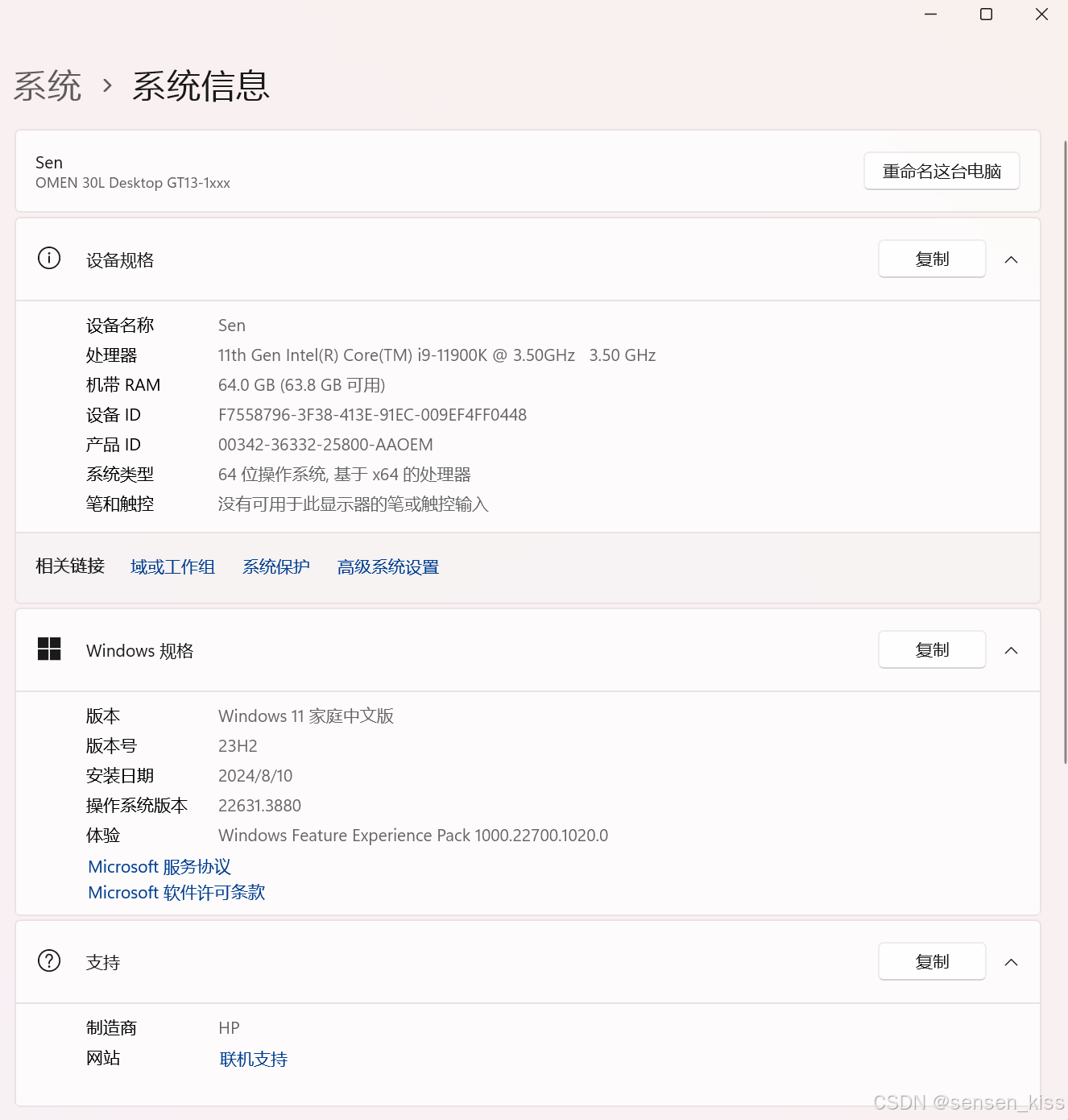Image resolution: width=1068 pixels, height=1120 pixels.
Task: Click the install date 2024/8/10
Action: pos(255,776)
